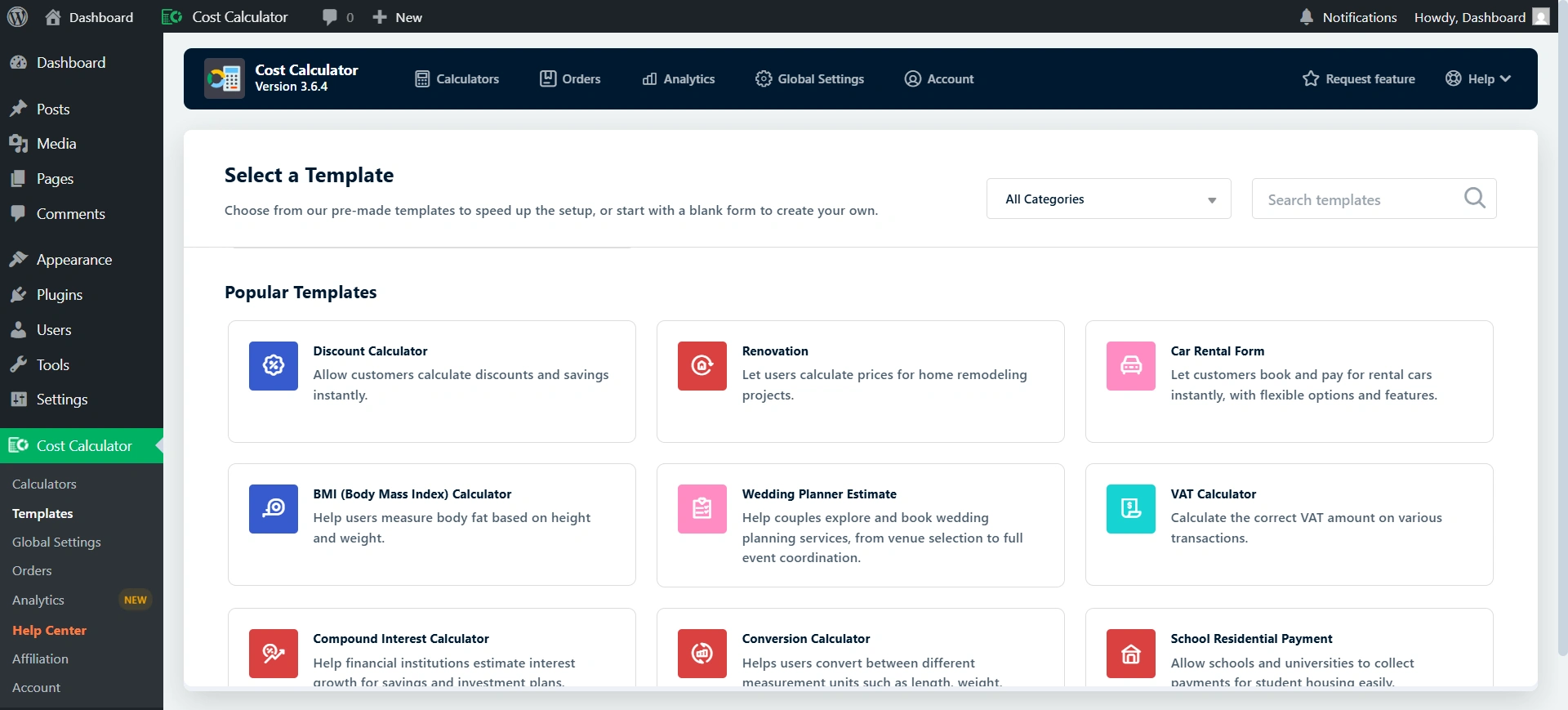This screenshot has width=1568, height=710.
Task: Open Plugins in WordPress sidebar
Action: [x=59, y=295]
